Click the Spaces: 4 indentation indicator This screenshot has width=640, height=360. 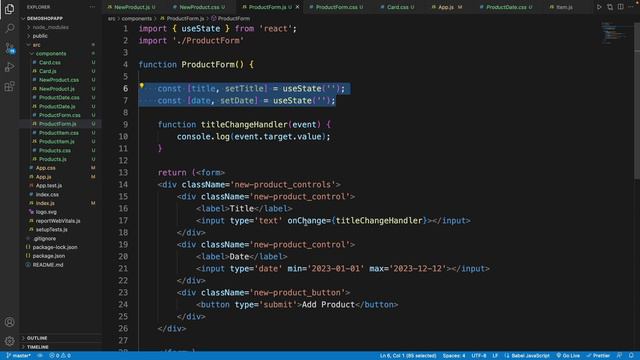tap(454, 356)
